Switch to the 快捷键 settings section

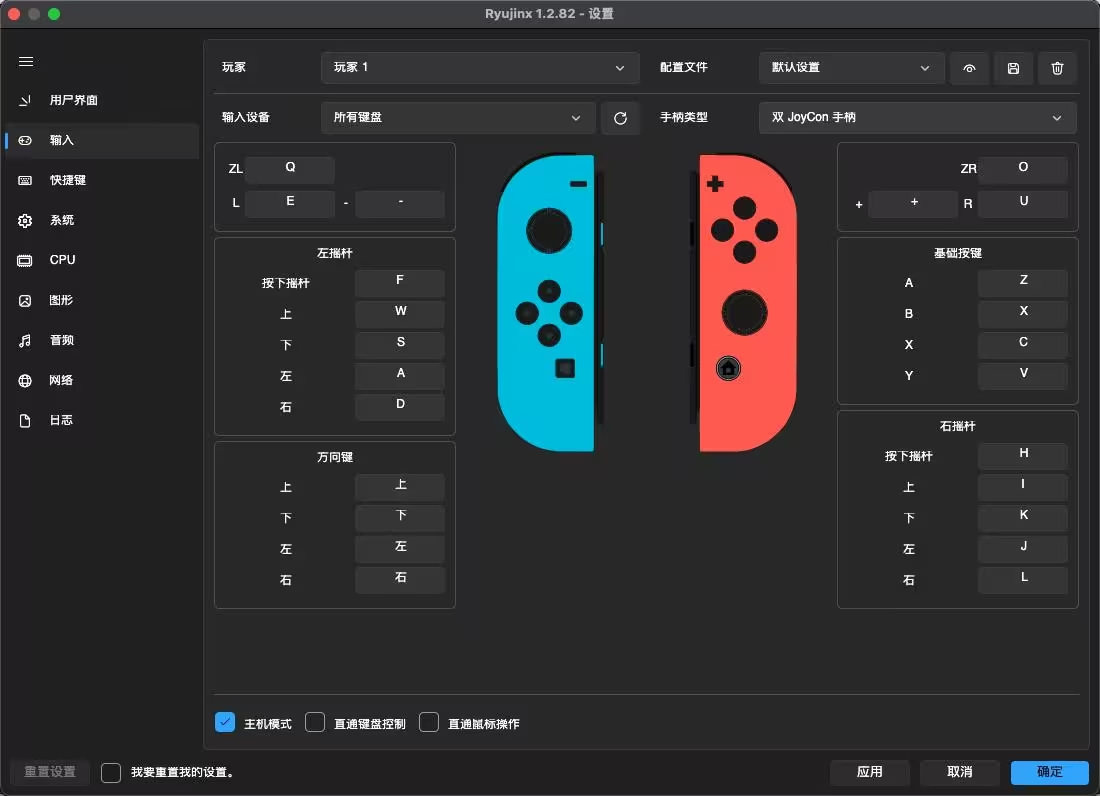coord(60,180)
